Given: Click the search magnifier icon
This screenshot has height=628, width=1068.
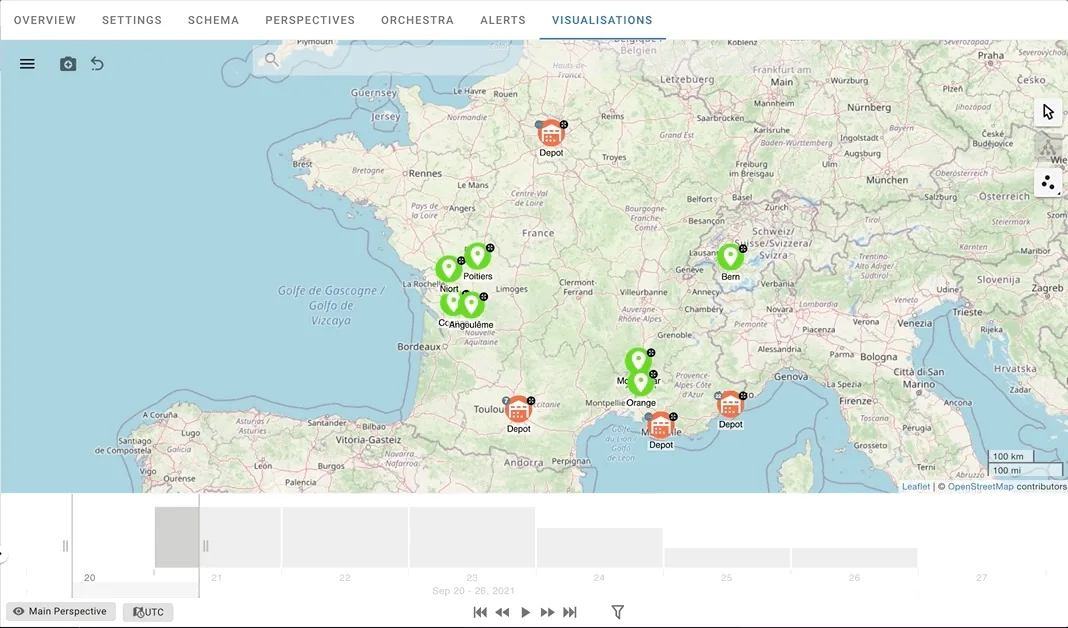Looking at the screenshot, I should click(272, 60).
